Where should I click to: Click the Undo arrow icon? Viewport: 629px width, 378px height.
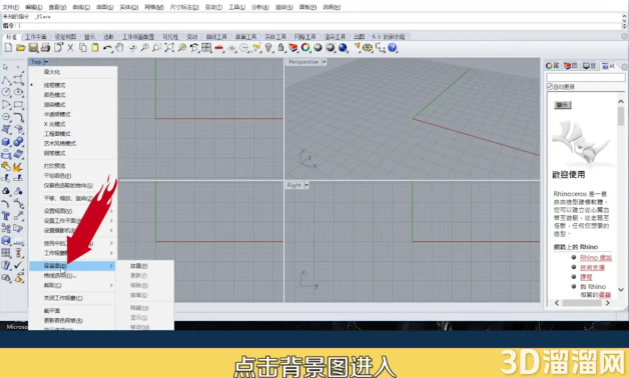coord(107,48)
